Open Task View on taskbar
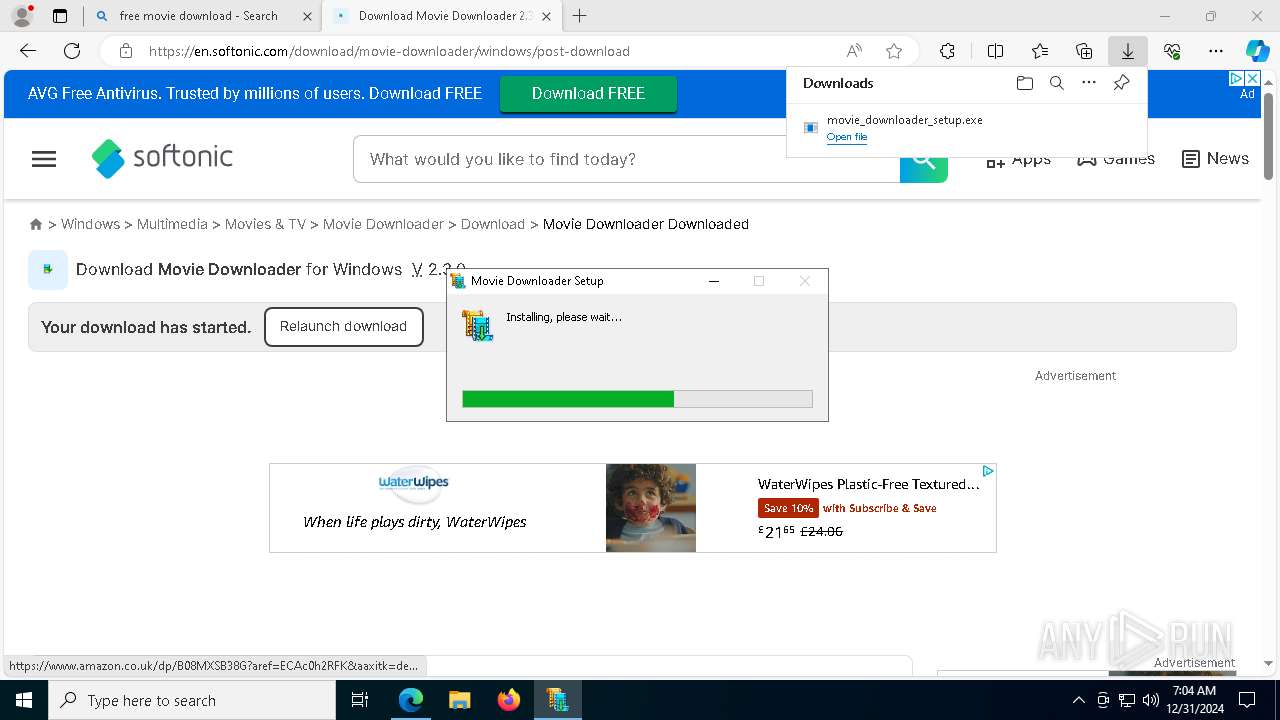This screenshot has height=720, width=1280. (360, 700)
